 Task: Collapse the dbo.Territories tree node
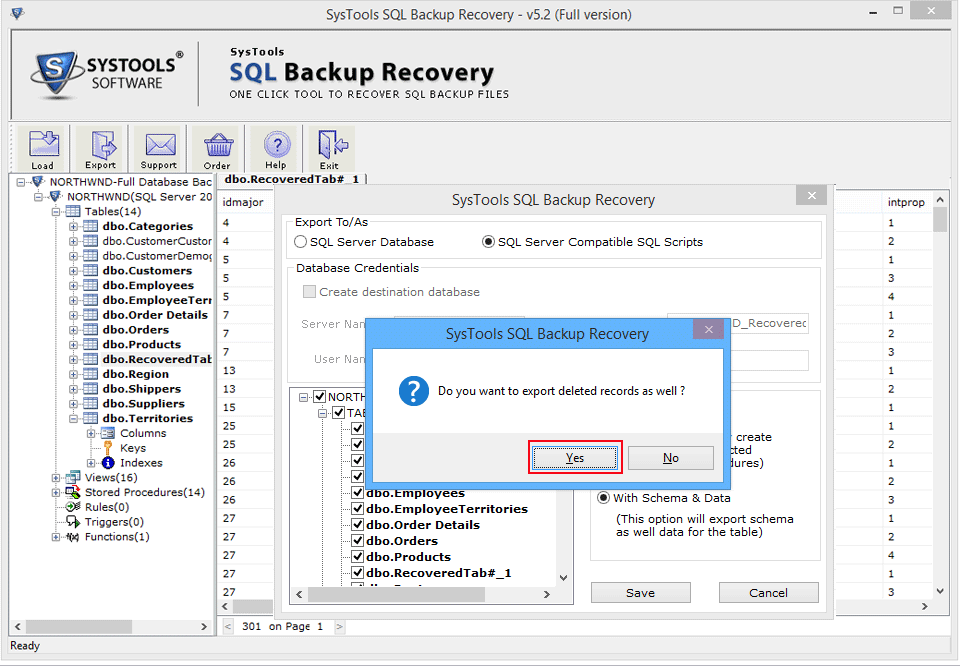coord(73,419)
